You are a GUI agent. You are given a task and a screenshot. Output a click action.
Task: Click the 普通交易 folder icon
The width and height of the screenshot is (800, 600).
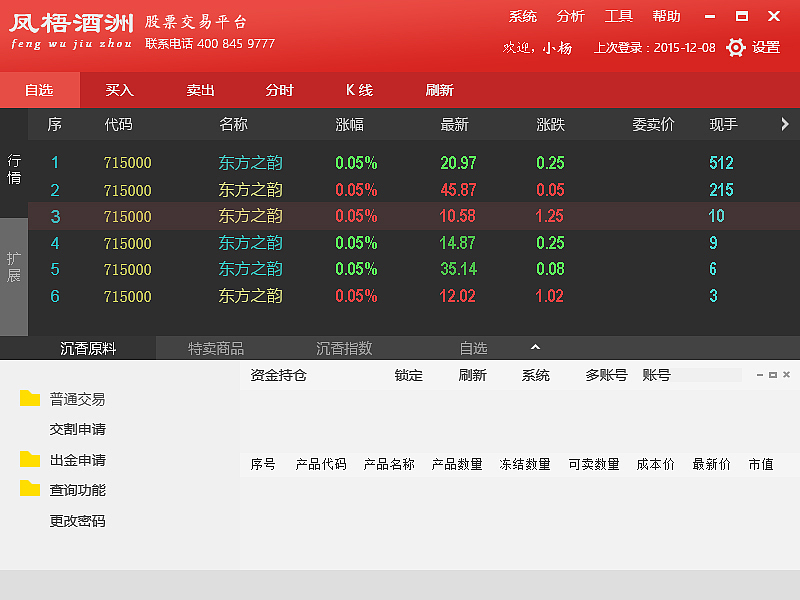[30, 398]
